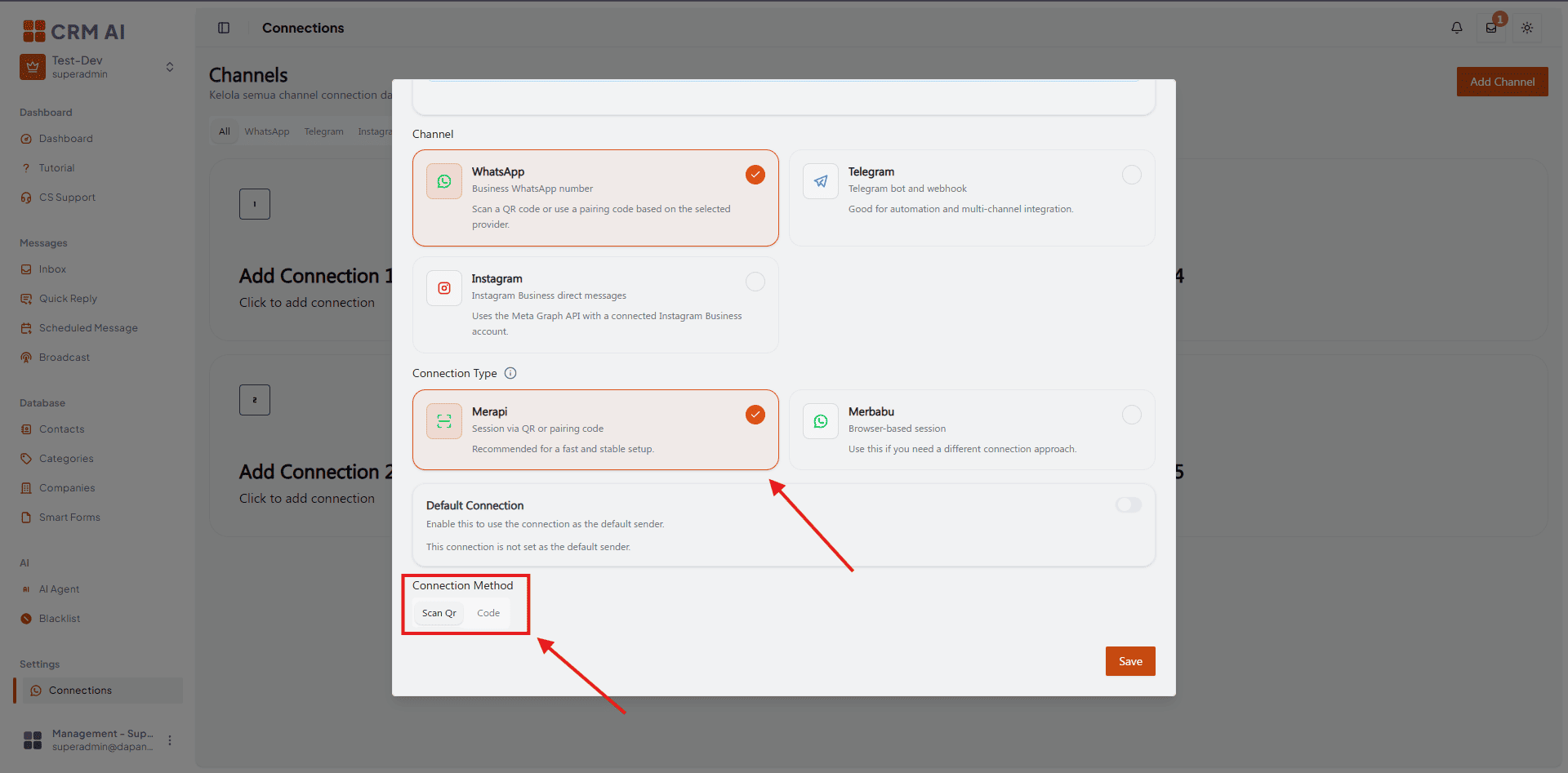The image size is (1568, 773).
Task: Click the Connection Type info icon
Action: click(x=510, y=373)
